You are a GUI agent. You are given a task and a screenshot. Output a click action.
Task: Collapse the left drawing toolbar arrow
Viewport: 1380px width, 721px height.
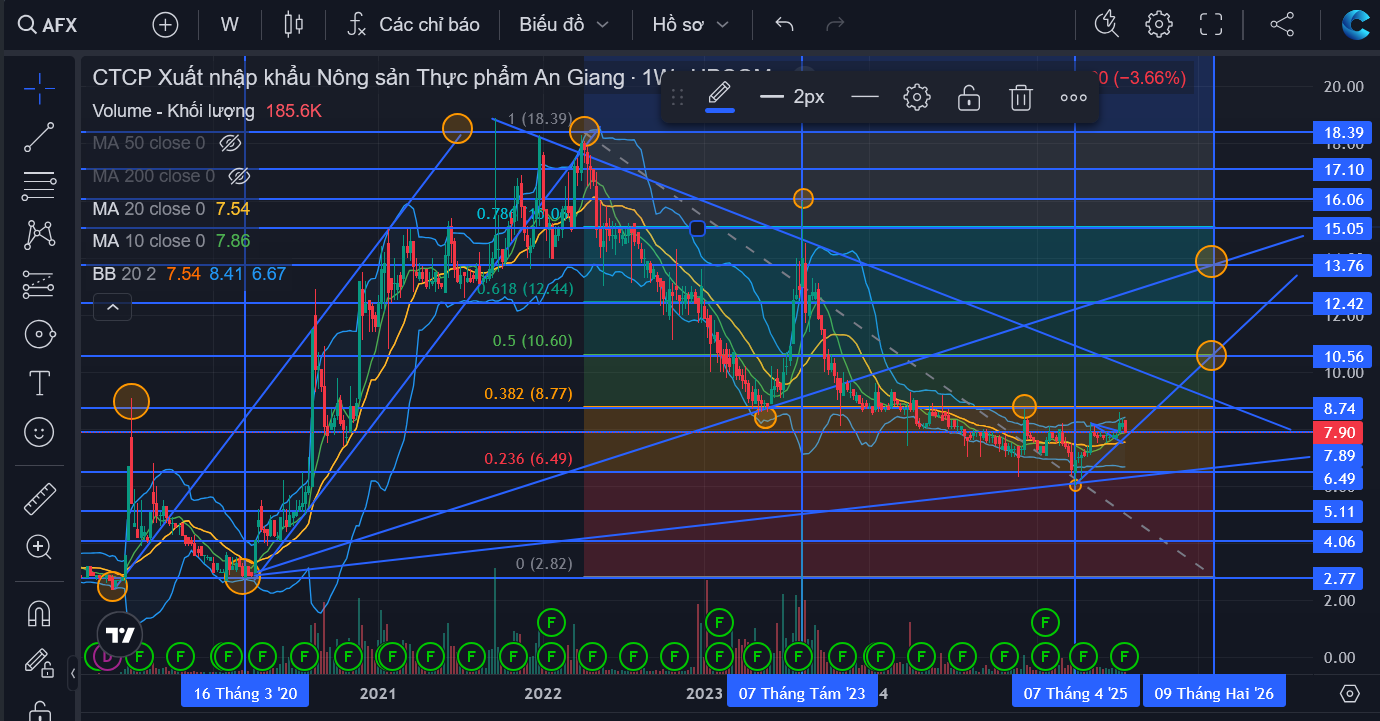[x=73, y=673]
